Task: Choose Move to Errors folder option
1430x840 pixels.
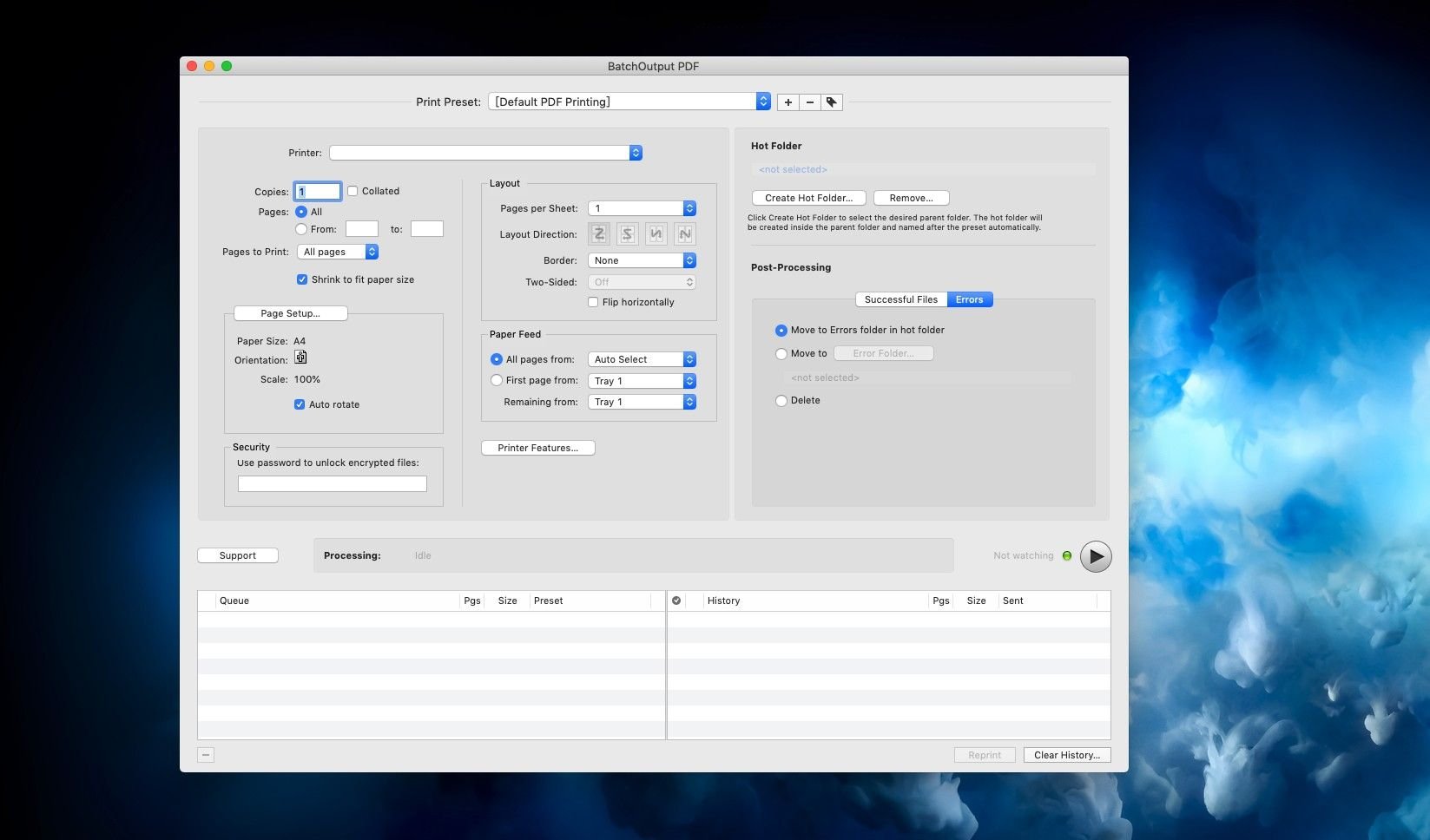Action: [x=781, y=331]
